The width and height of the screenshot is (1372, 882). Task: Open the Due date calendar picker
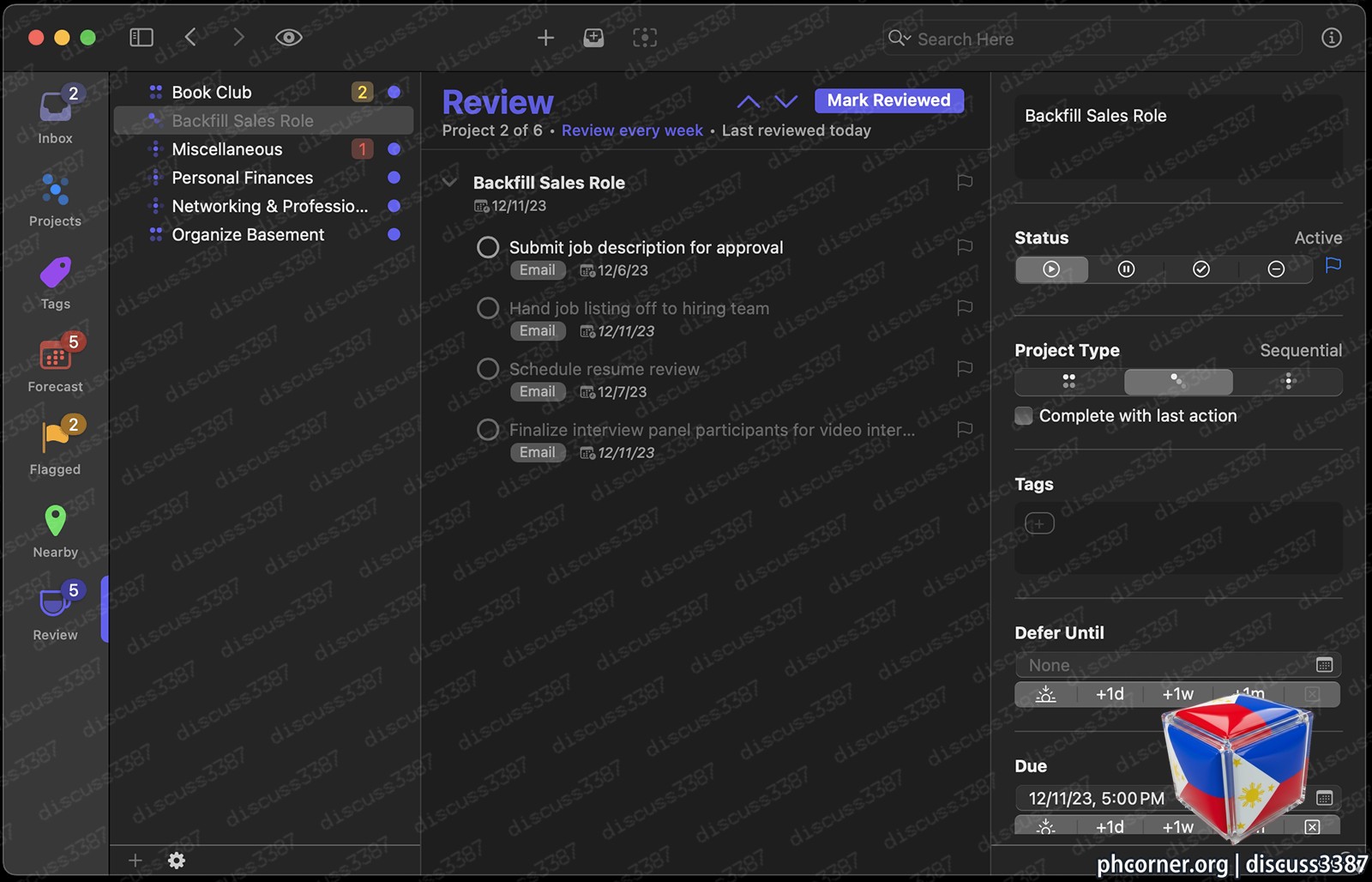[1325, 798]
